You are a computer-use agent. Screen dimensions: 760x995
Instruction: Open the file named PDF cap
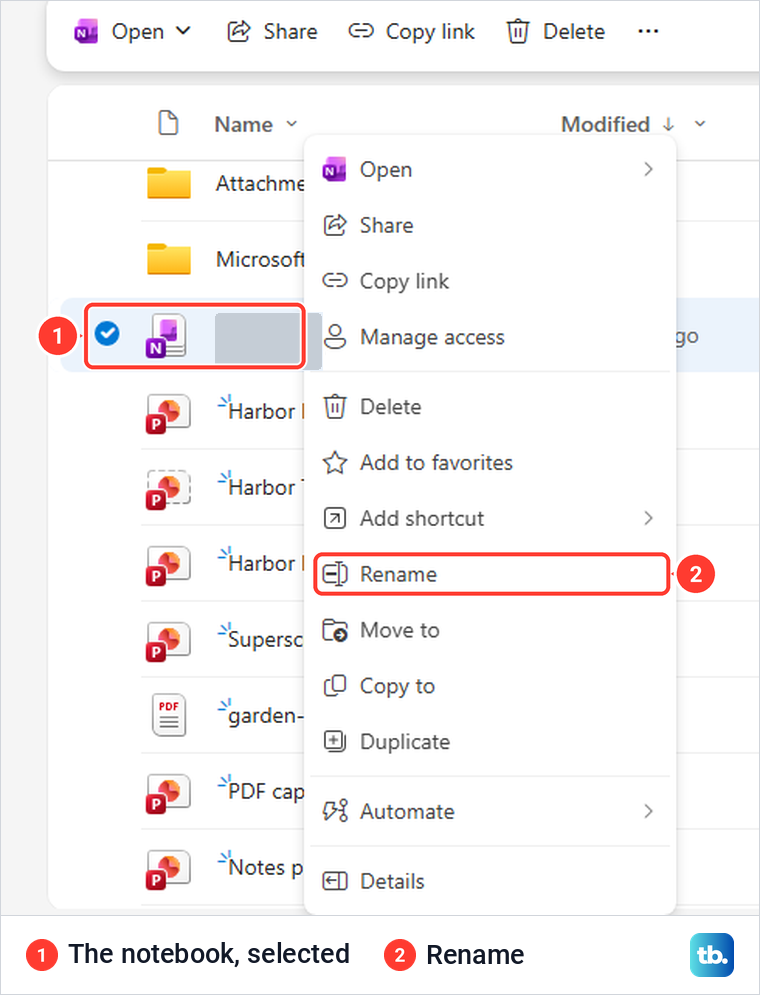pos(266,791)
